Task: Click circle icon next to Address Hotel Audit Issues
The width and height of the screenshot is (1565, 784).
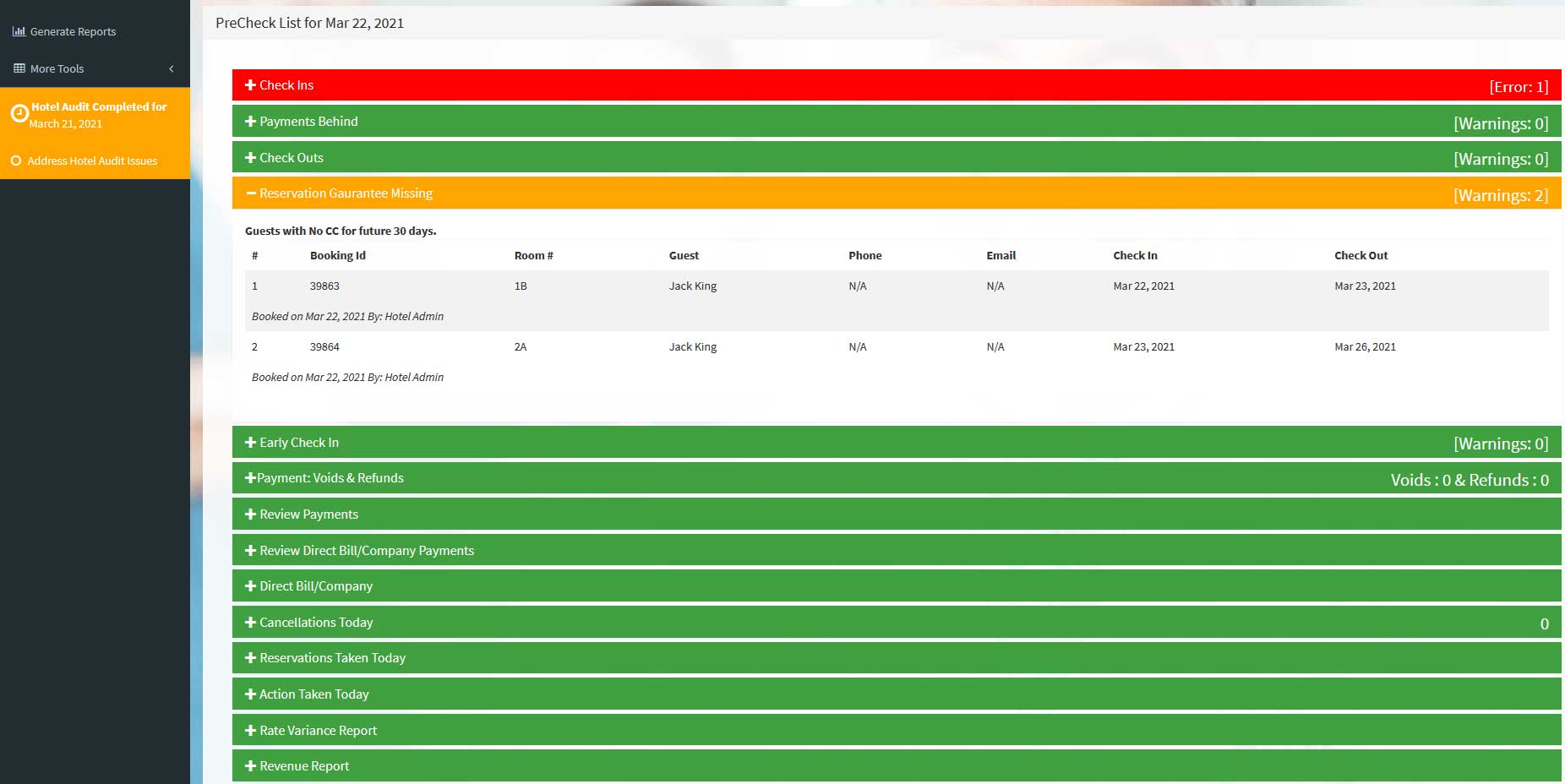Action: (15, 161)
